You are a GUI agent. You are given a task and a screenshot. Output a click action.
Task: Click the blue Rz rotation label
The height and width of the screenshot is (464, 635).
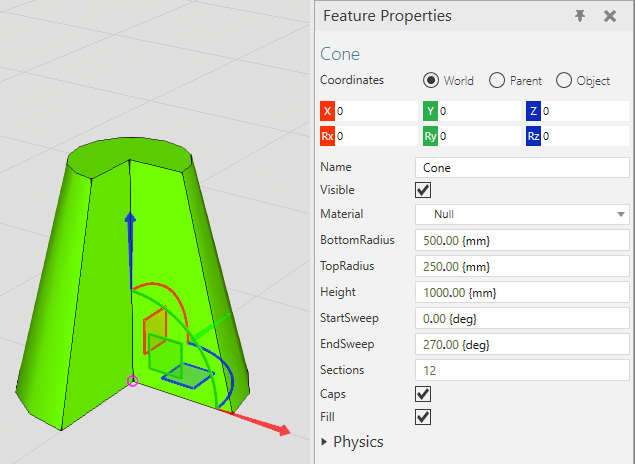pyautogui.click(x=533, y=135)
